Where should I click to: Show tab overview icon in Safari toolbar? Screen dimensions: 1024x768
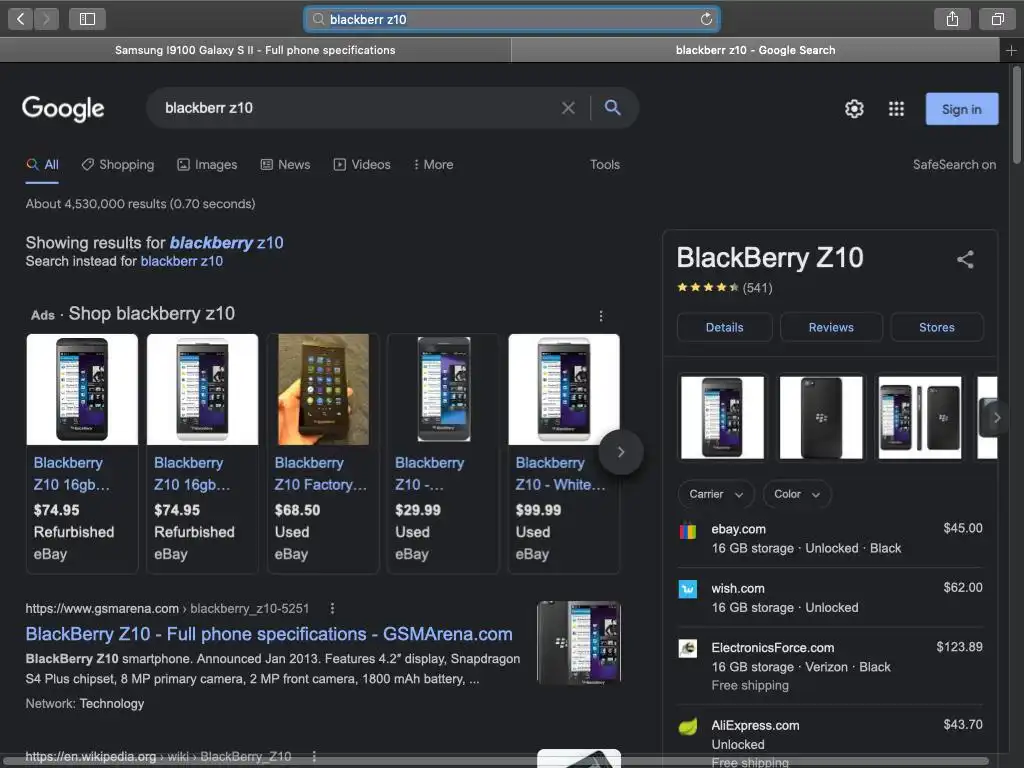tap(997, 19)
